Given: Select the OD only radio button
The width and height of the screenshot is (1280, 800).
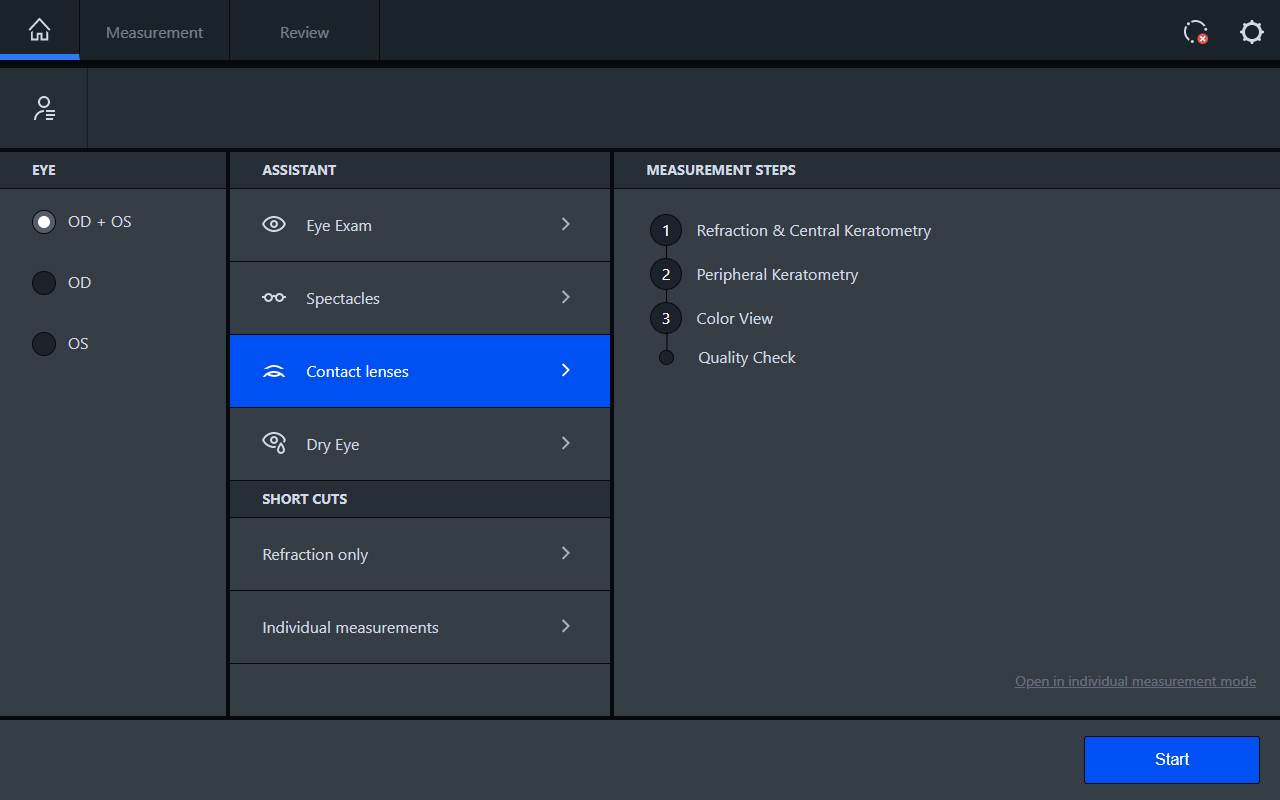Looking at the screenshot, I should [x=44, y=283].
